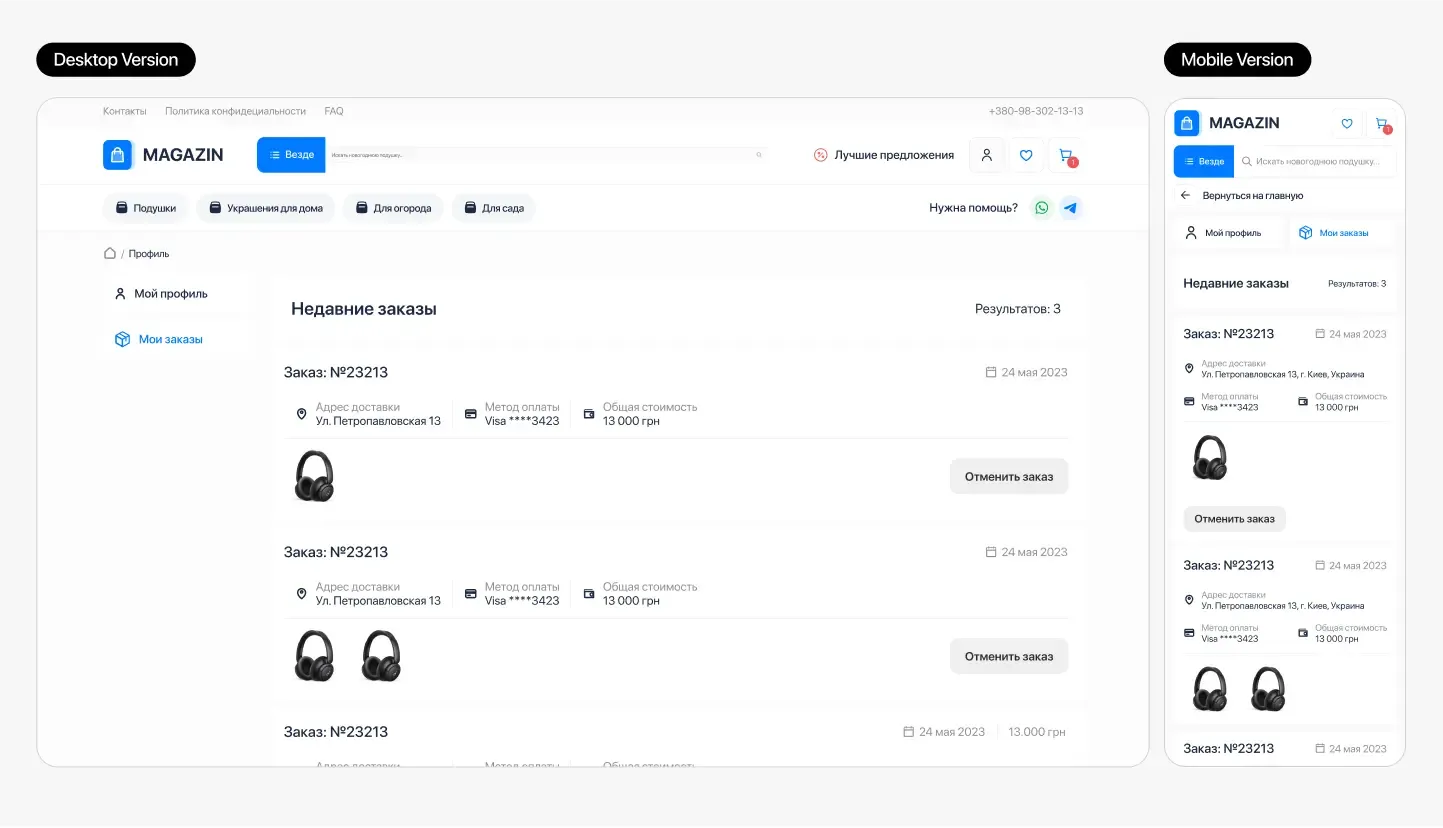
Task: Open the FAQ link
Action: 334,111
